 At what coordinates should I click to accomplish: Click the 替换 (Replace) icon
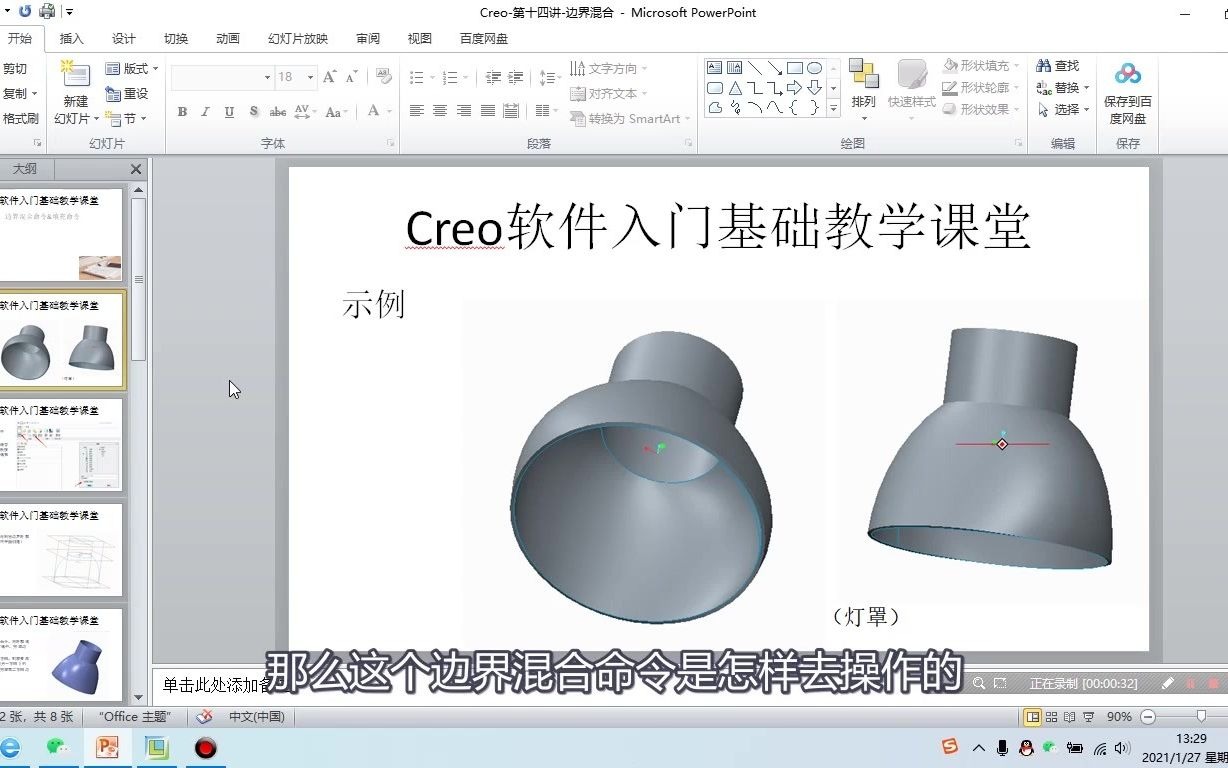click(x=1059, y=87)
